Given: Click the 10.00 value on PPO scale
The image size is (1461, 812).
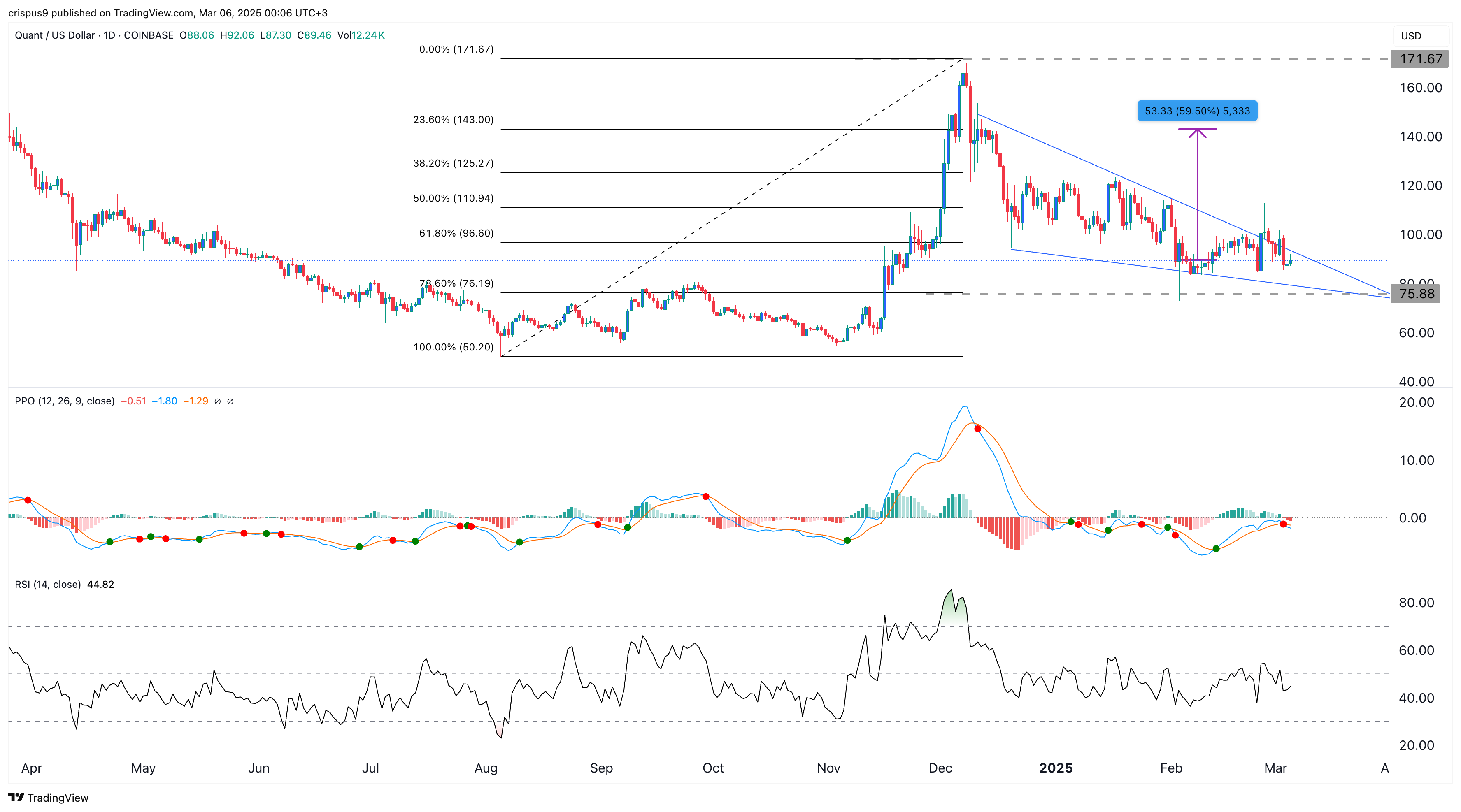Looking at the screenshot, I should pyautogui.click(x=1417, y=460).
